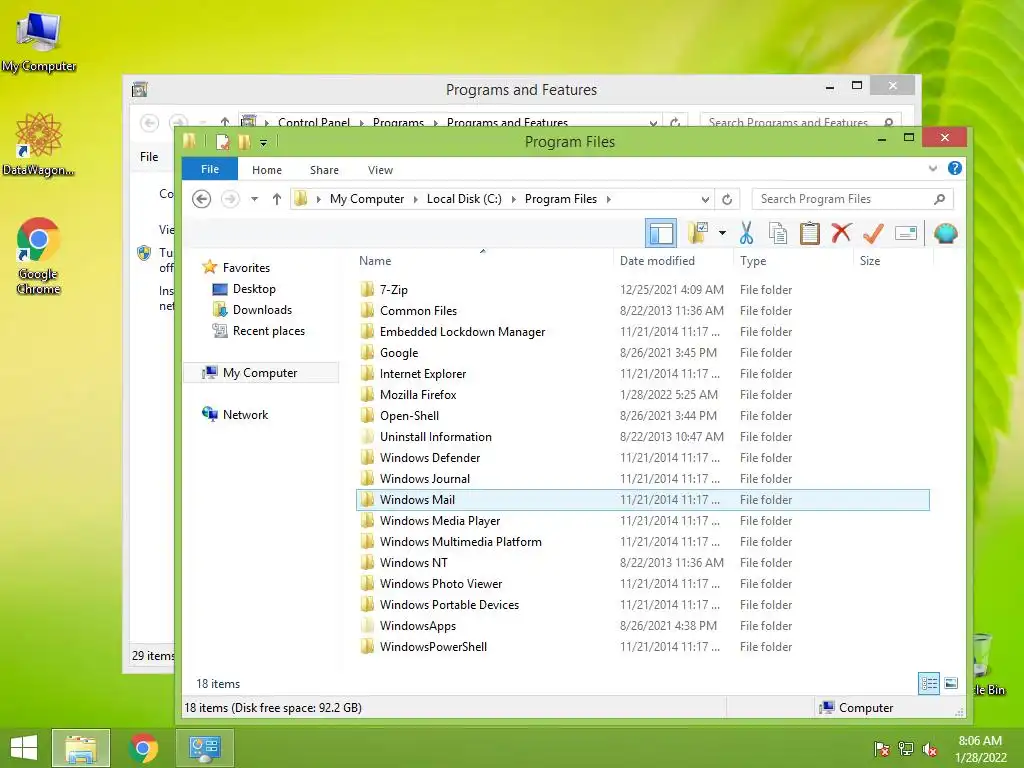
Task: Click the Up one level arrow
Action: tap(277, 199)
